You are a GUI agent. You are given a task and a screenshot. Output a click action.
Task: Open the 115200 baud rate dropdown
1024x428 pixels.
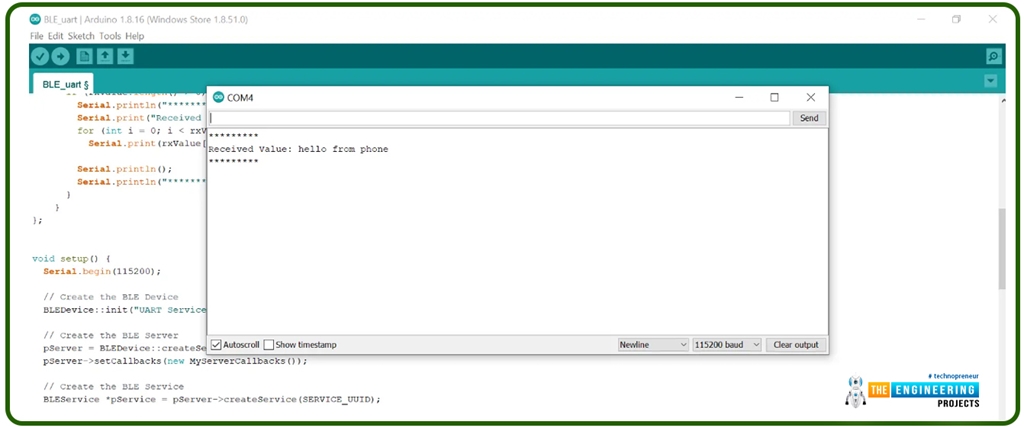point(727,345)
